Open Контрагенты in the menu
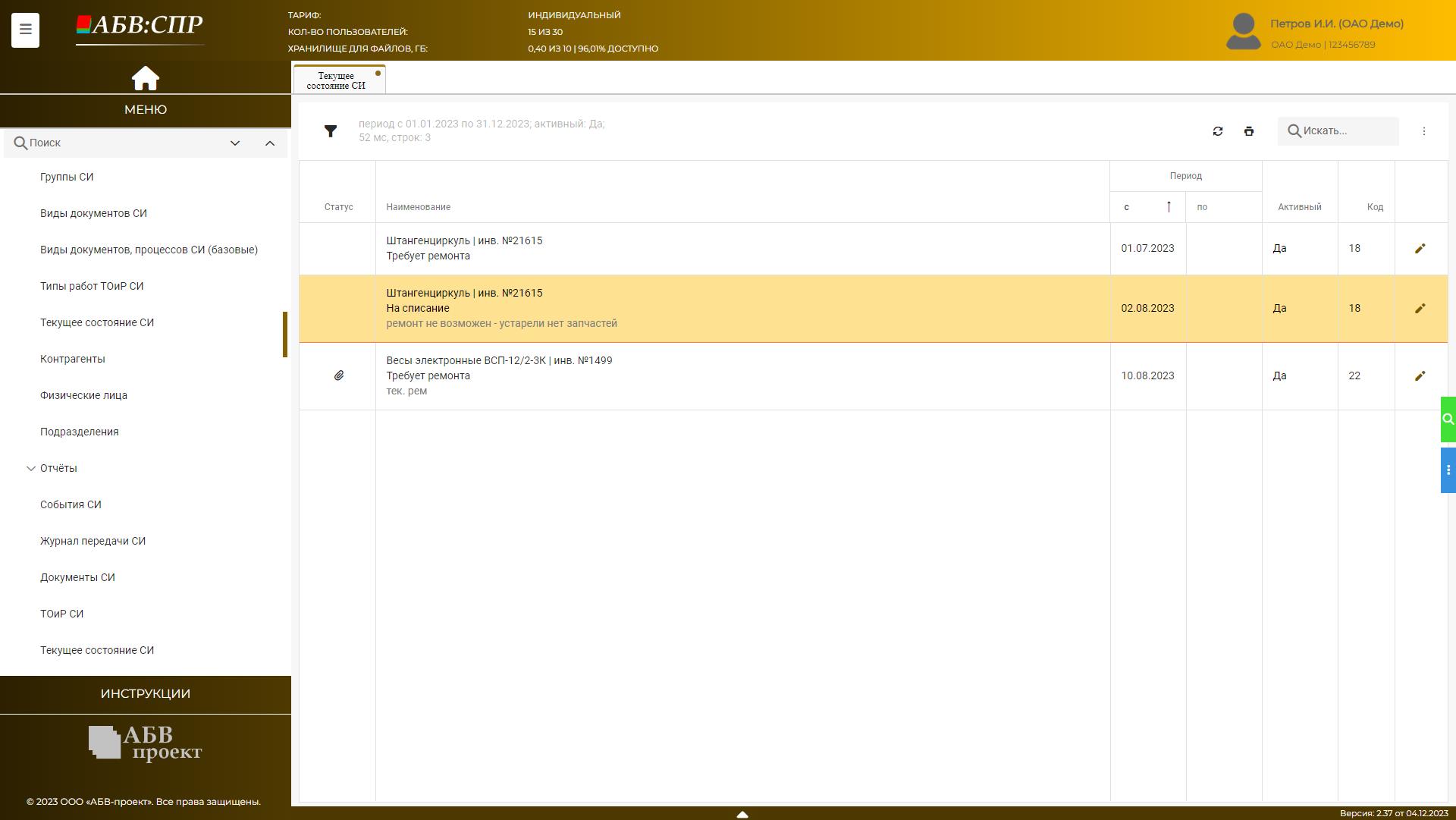Viewport: 1456px width, 820px height. point(73,360)
